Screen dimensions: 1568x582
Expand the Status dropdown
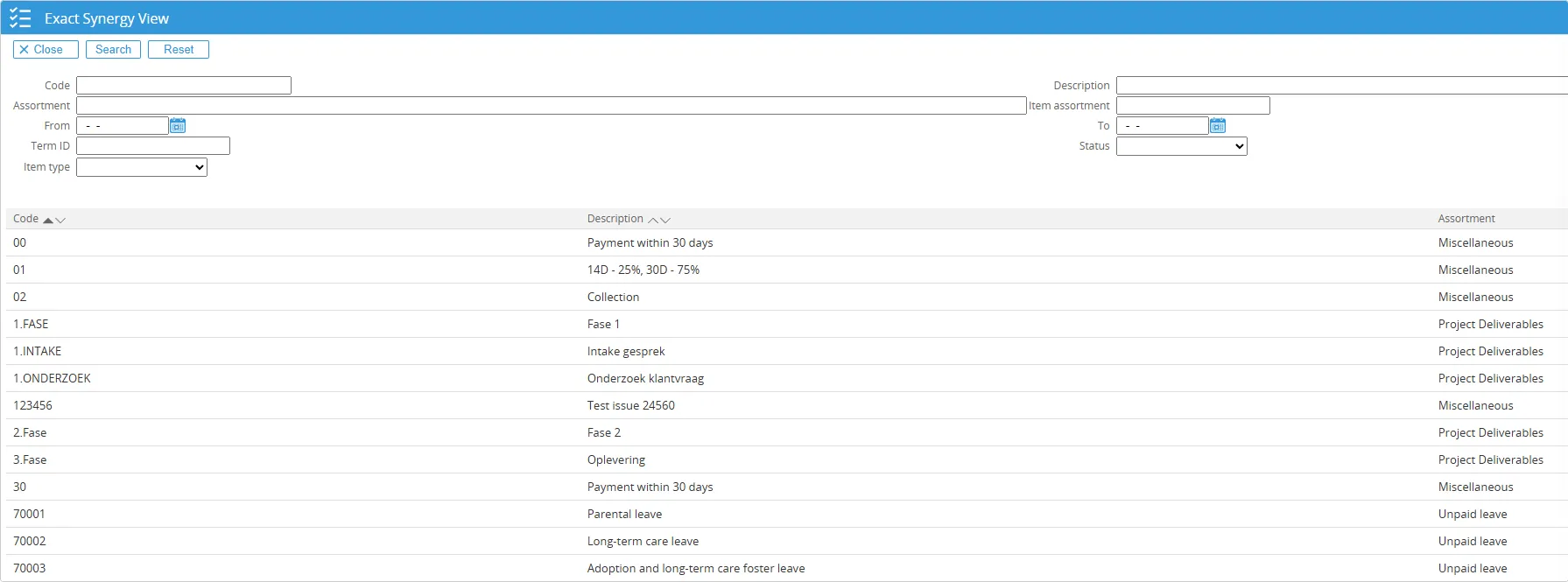(1182, 146)
